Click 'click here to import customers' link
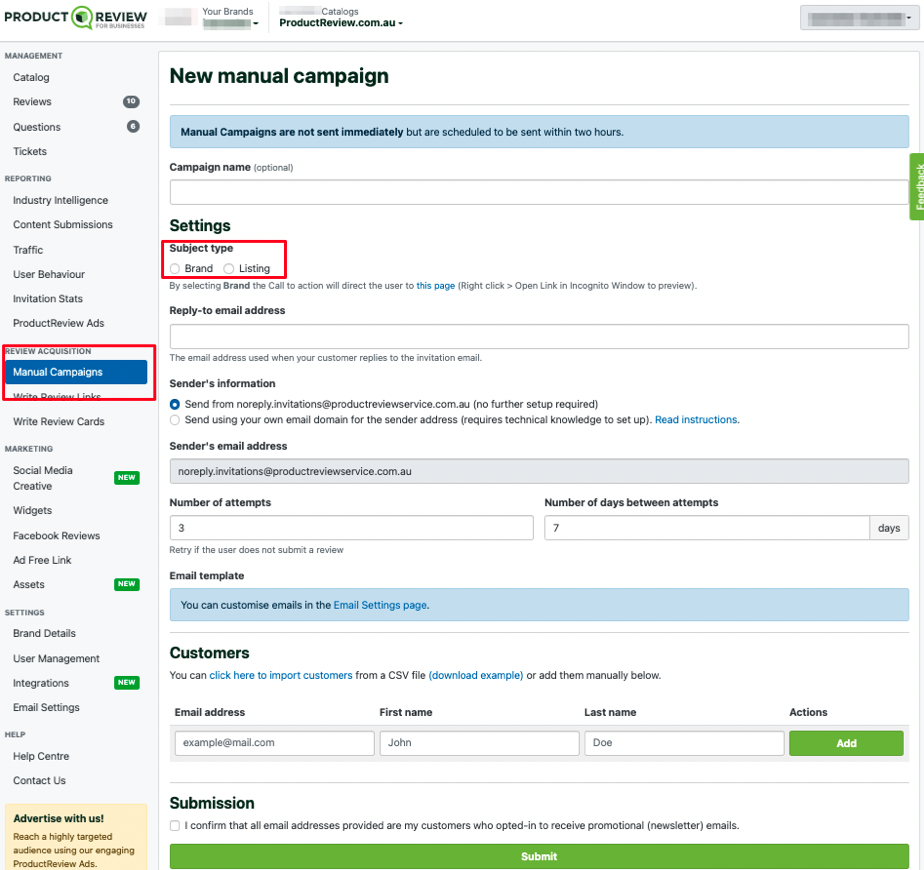This screenshot has height=870, width=924. point(280,675)
